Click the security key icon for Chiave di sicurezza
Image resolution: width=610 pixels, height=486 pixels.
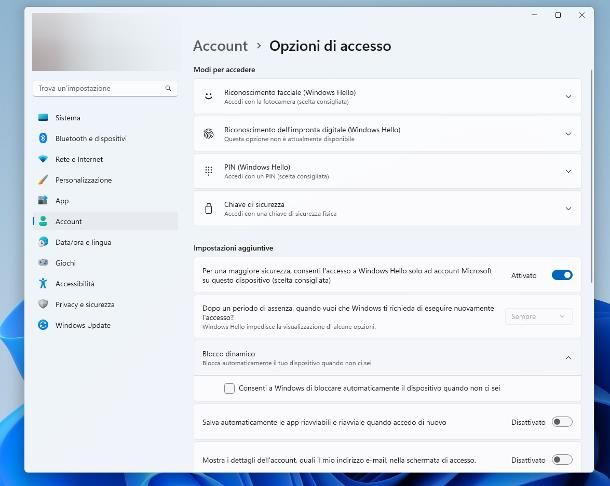click(x=209, y=209)
